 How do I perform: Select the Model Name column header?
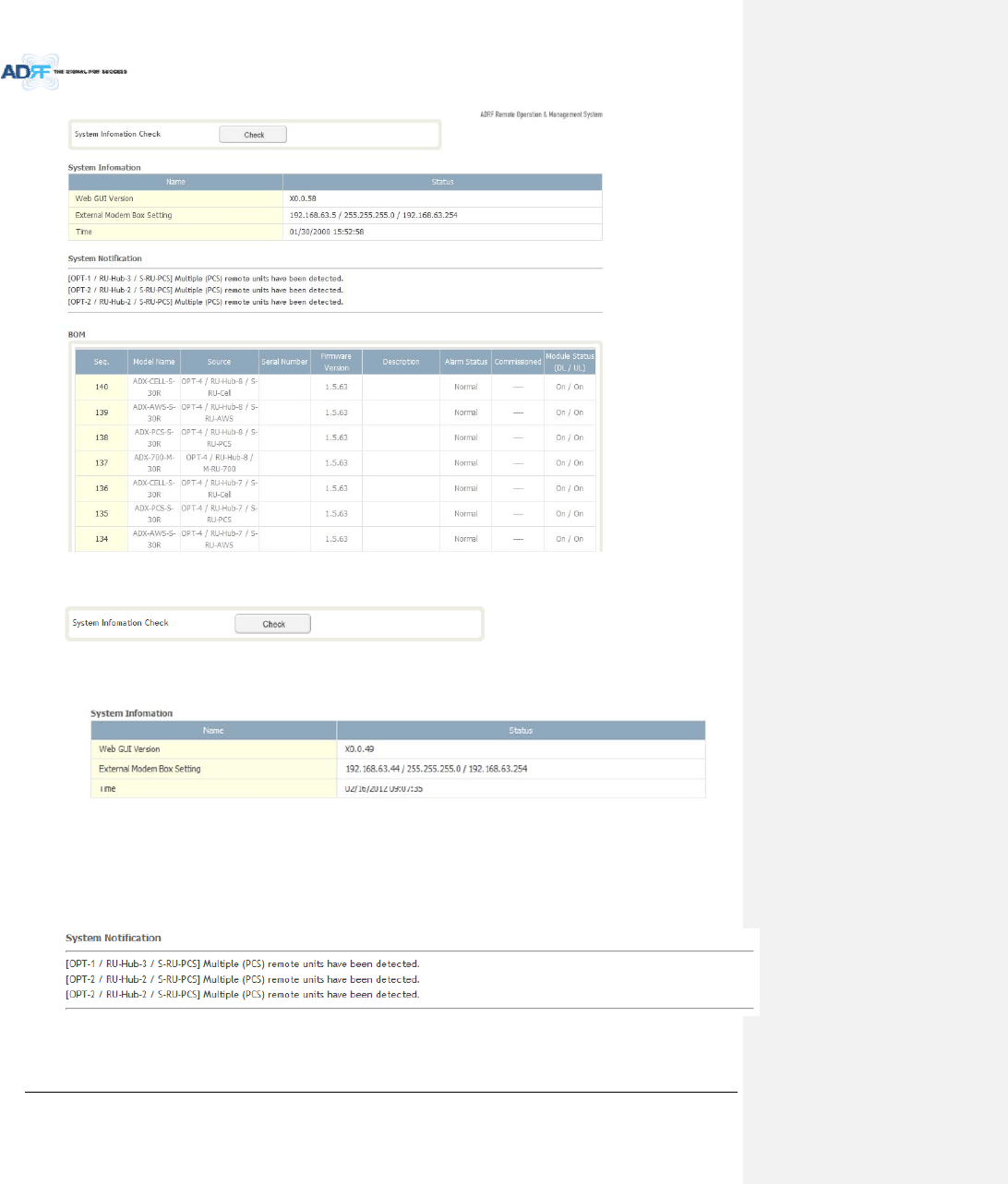[x=154, y=362]
